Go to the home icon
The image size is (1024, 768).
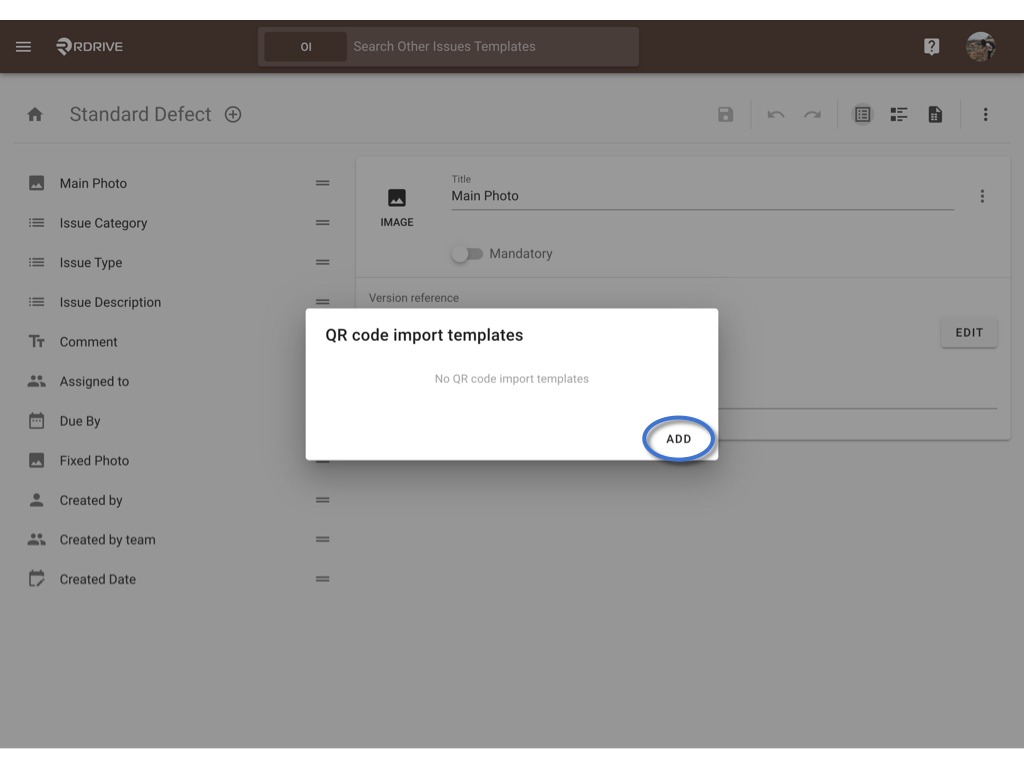[x=35, y=115]
